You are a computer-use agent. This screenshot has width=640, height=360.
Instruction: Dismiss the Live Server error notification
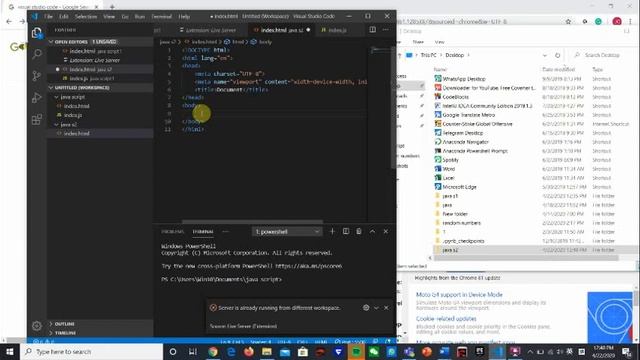pyautogui.click(x=386, y=307)
